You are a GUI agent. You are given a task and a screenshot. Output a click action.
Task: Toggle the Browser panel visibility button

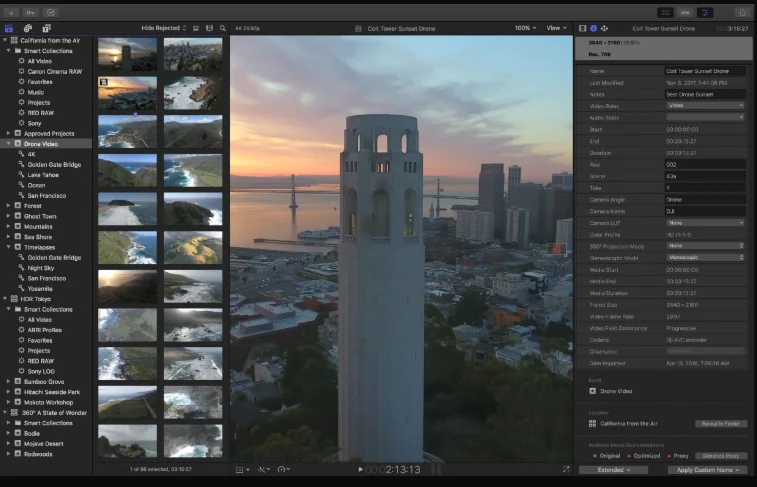(x=665, y=12)
